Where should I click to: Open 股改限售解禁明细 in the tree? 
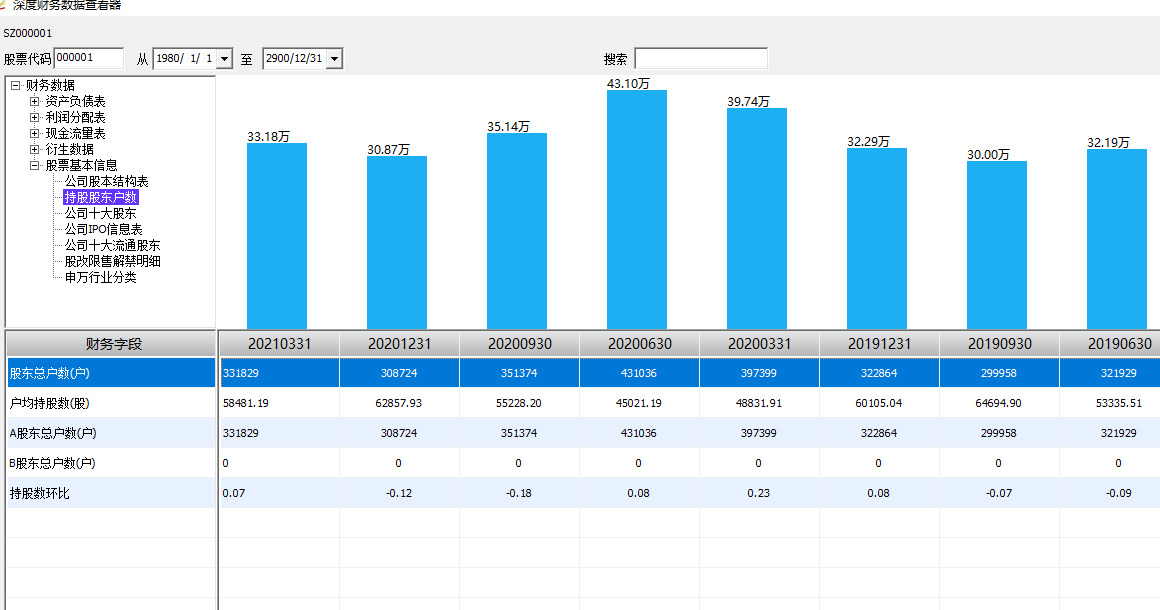(112, 262)
